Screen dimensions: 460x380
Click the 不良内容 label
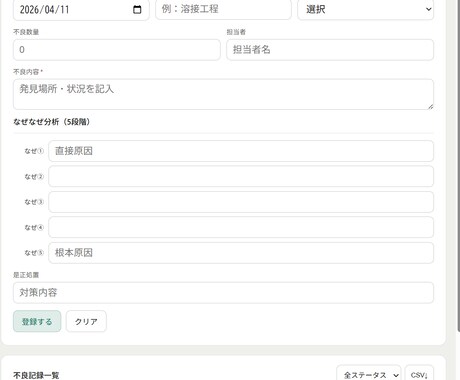[x=28, y=72]
